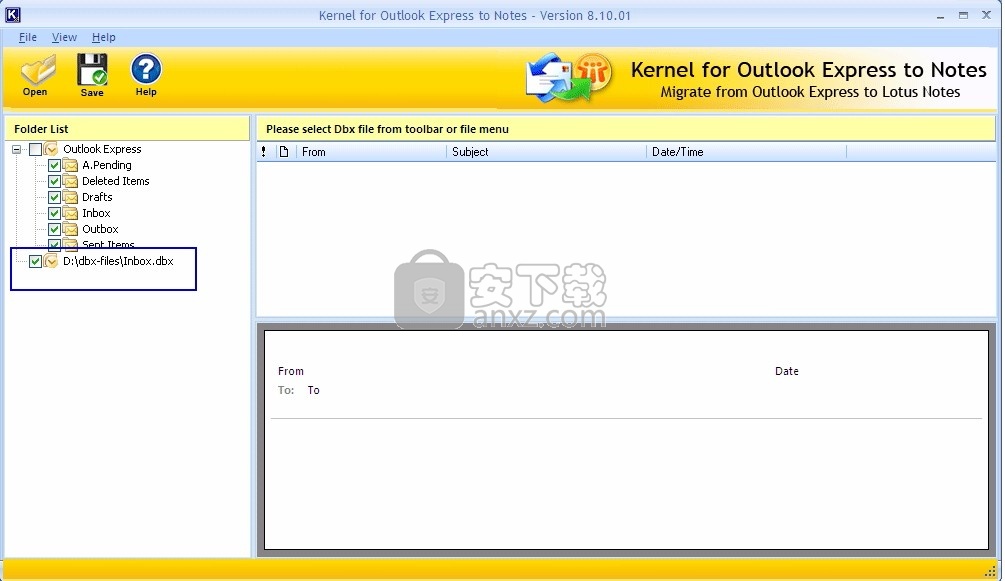Open the File menu
Viewport: 1005px width, 581px height.
pos(28,37)
